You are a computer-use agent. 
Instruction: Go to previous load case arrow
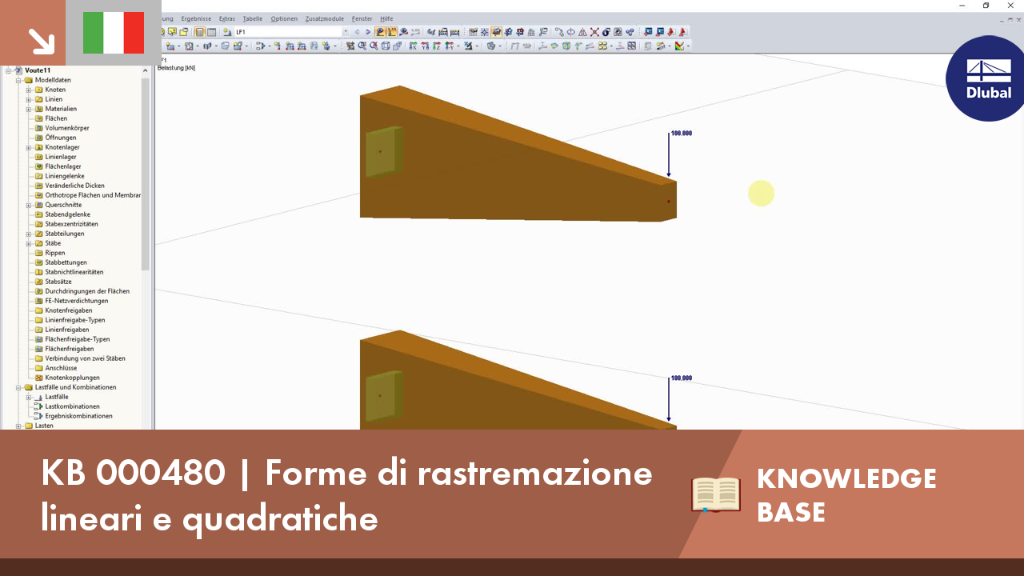[x=357, y=32]
